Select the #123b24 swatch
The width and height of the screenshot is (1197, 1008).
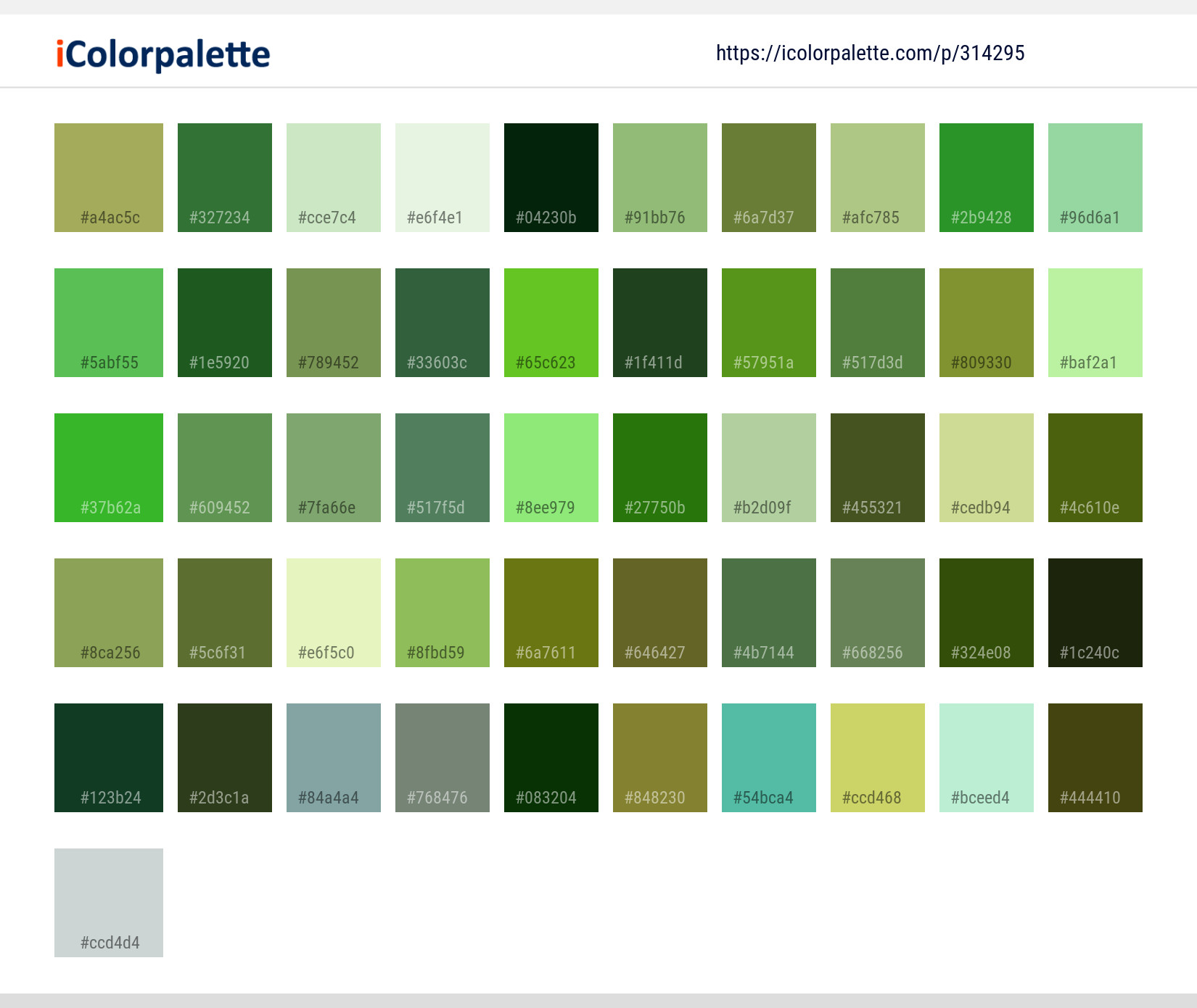coord(109,758)
